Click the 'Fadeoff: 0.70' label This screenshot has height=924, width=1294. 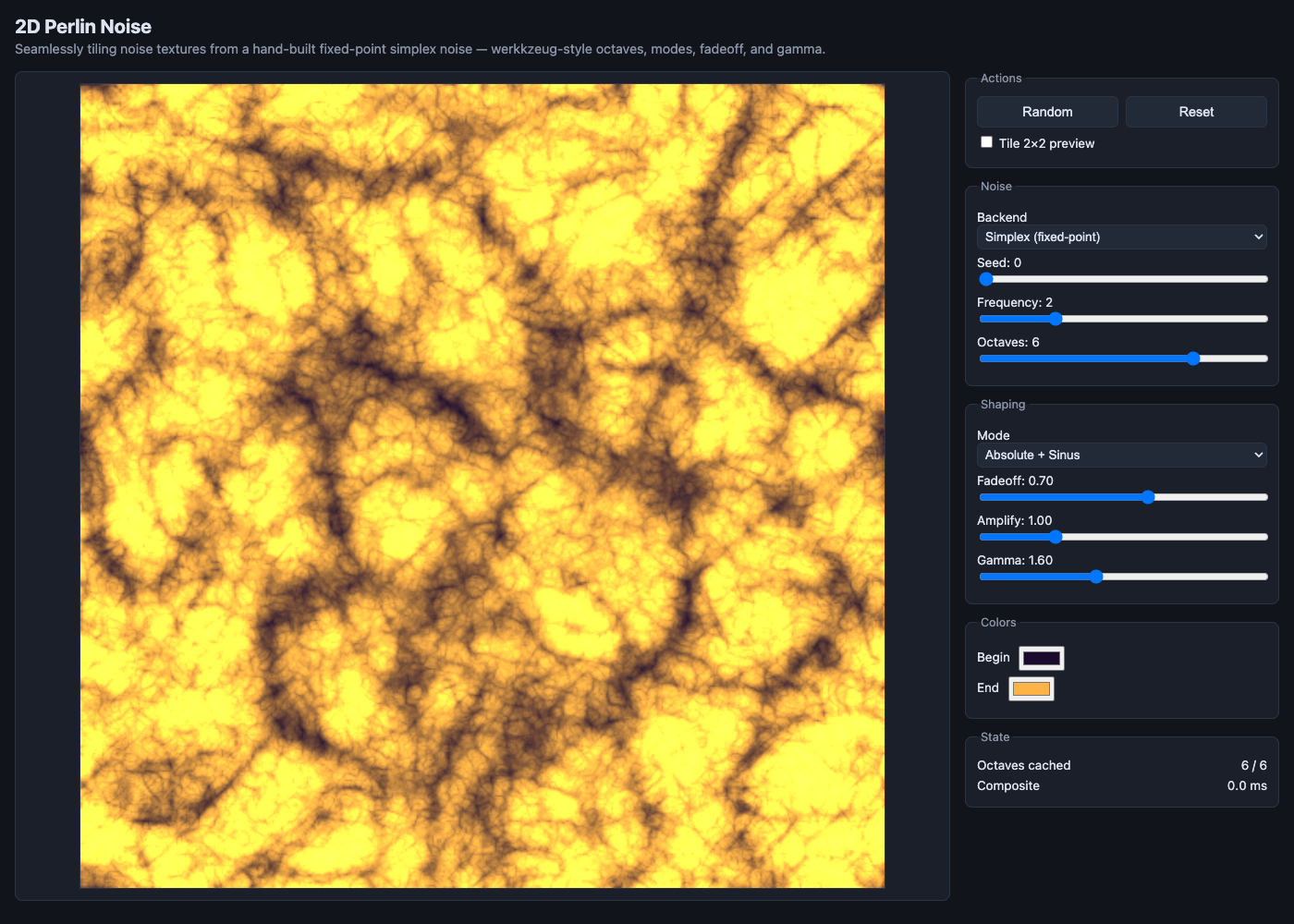(1015, 480)
